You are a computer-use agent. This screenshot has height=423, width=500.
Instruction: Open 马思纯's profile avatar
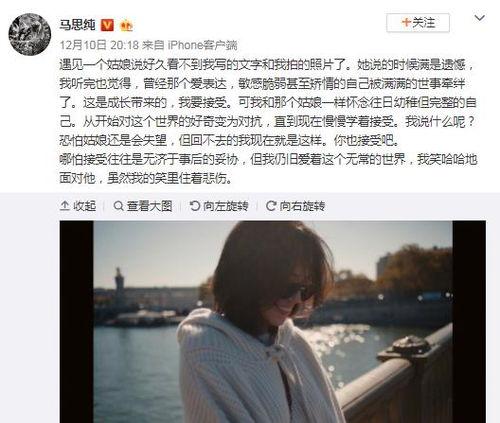click(30, 34)
